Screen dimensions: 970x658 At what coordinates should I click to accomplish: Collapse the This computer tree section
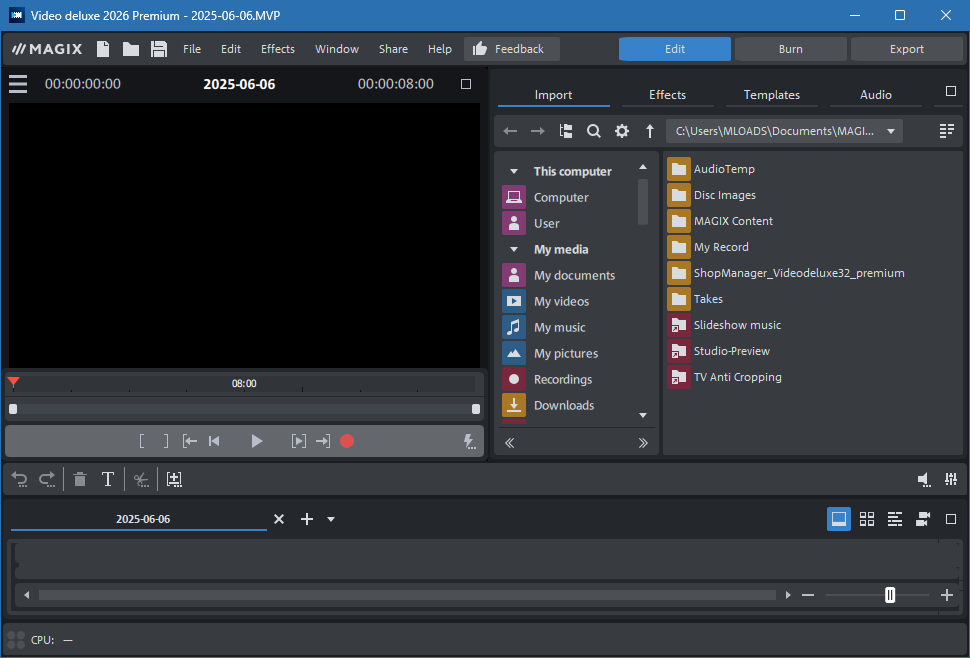point(513,171)
